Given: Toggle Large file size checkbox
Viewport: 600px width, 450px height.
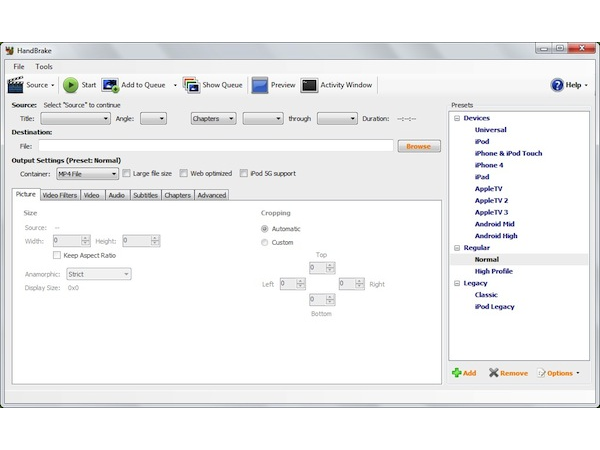Looking at the screenshot, I should point(126,173).
